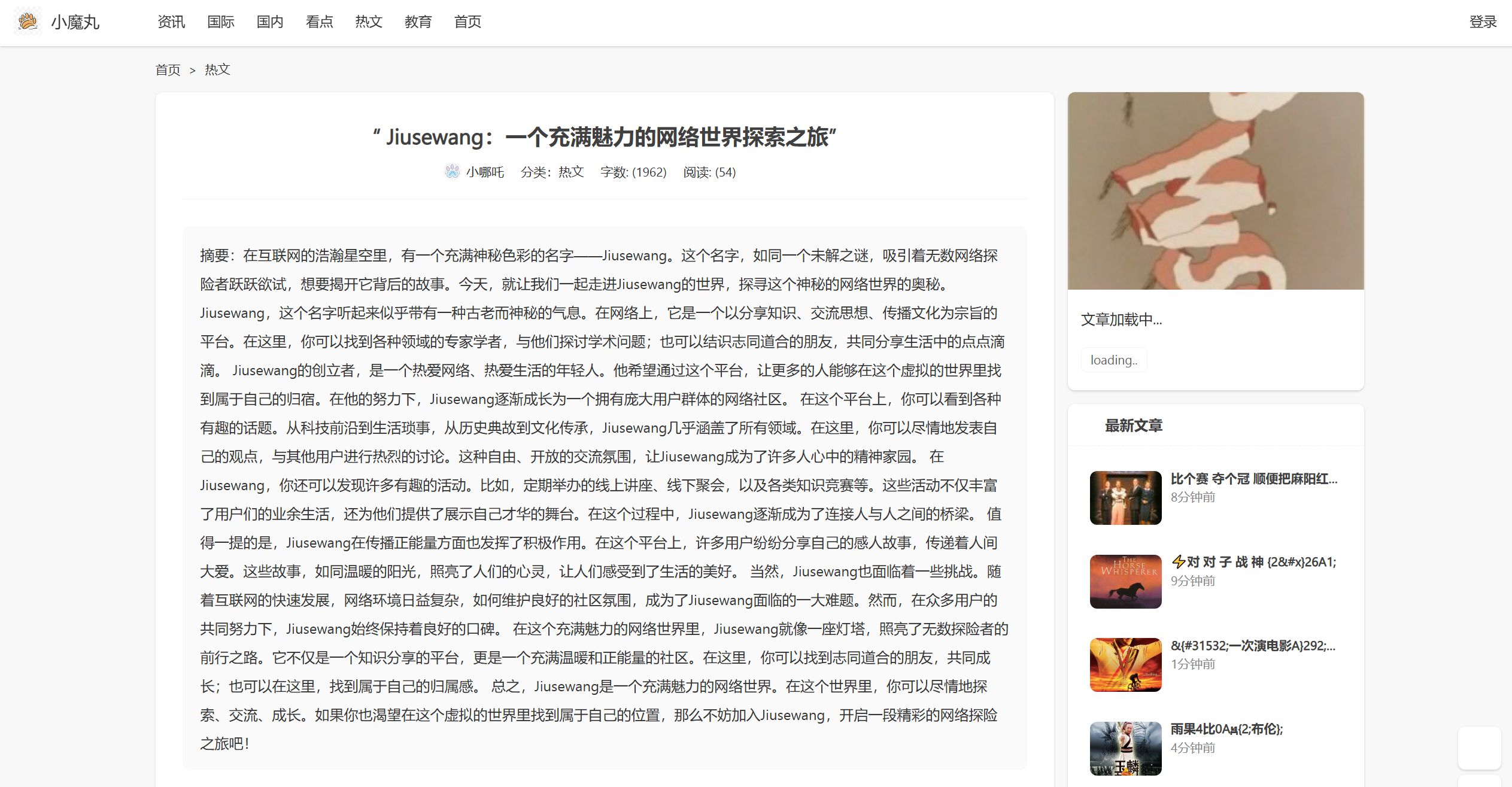Open the 资讯 menu item

171,22
